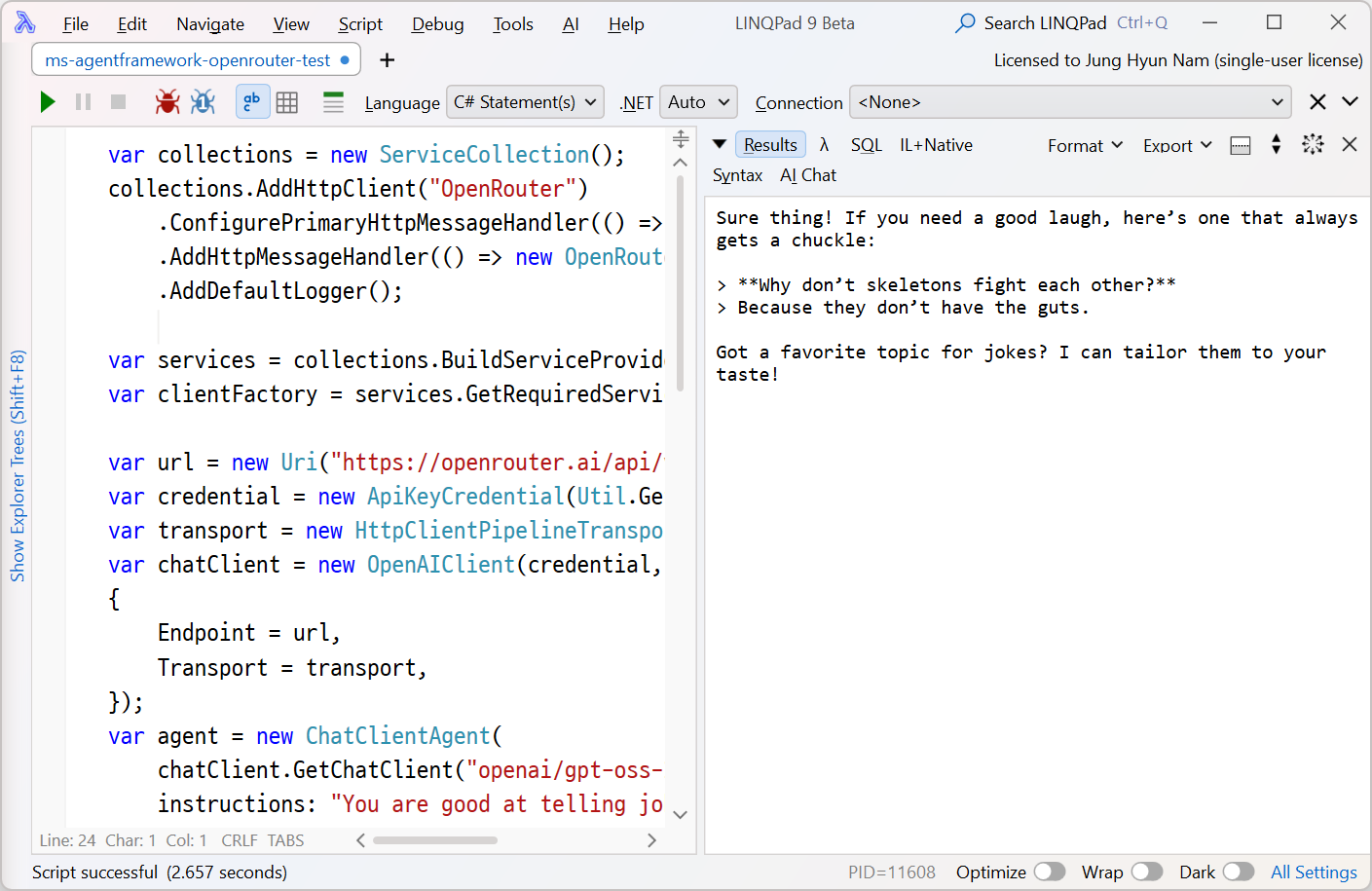Image resolution: width=1372 pixels, height=891 pixels.
Task: Add a new query tab with plus
Action: coord(388,60)
